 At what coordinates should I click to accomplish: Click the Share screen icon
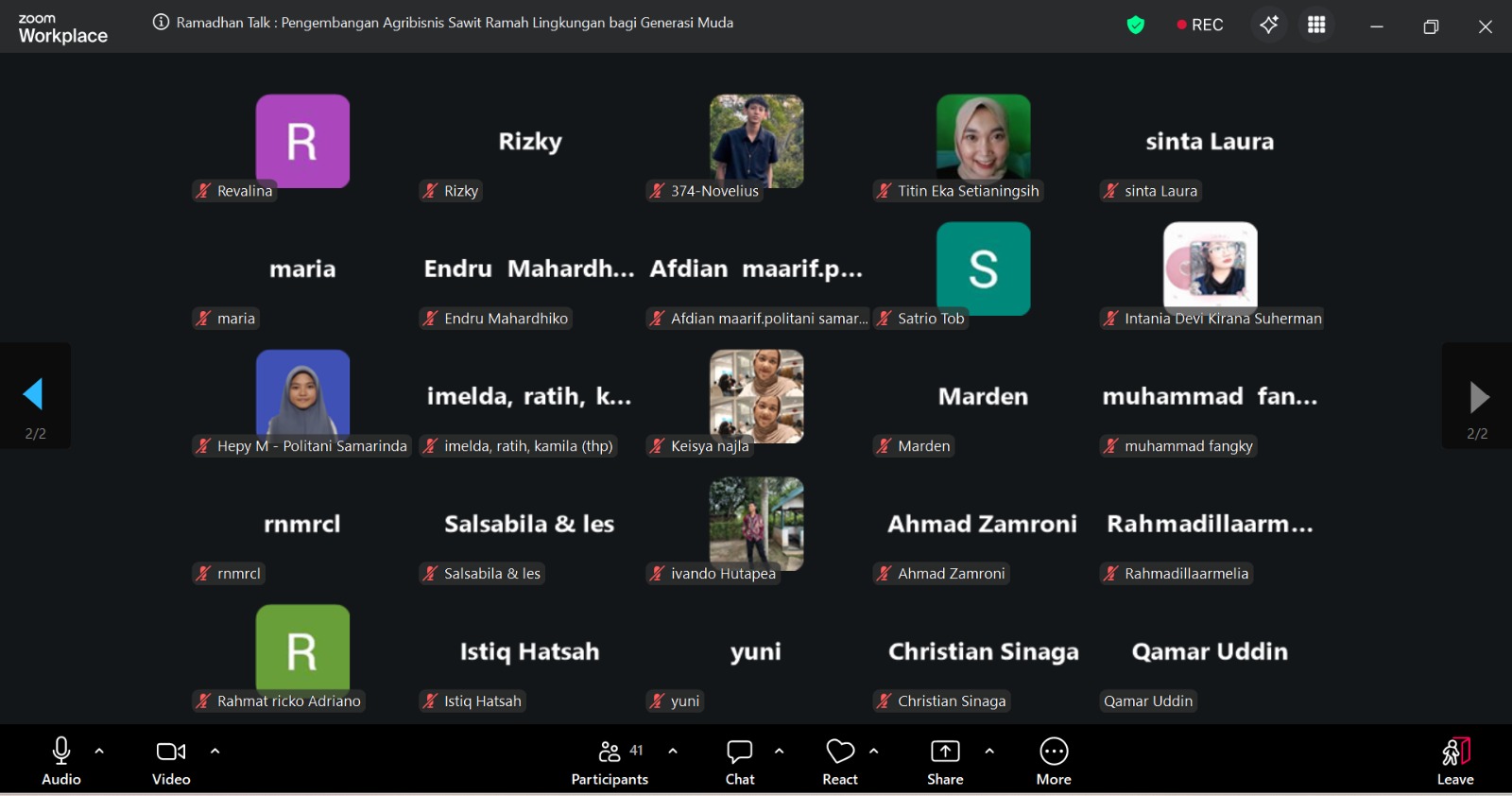[945, 761]
